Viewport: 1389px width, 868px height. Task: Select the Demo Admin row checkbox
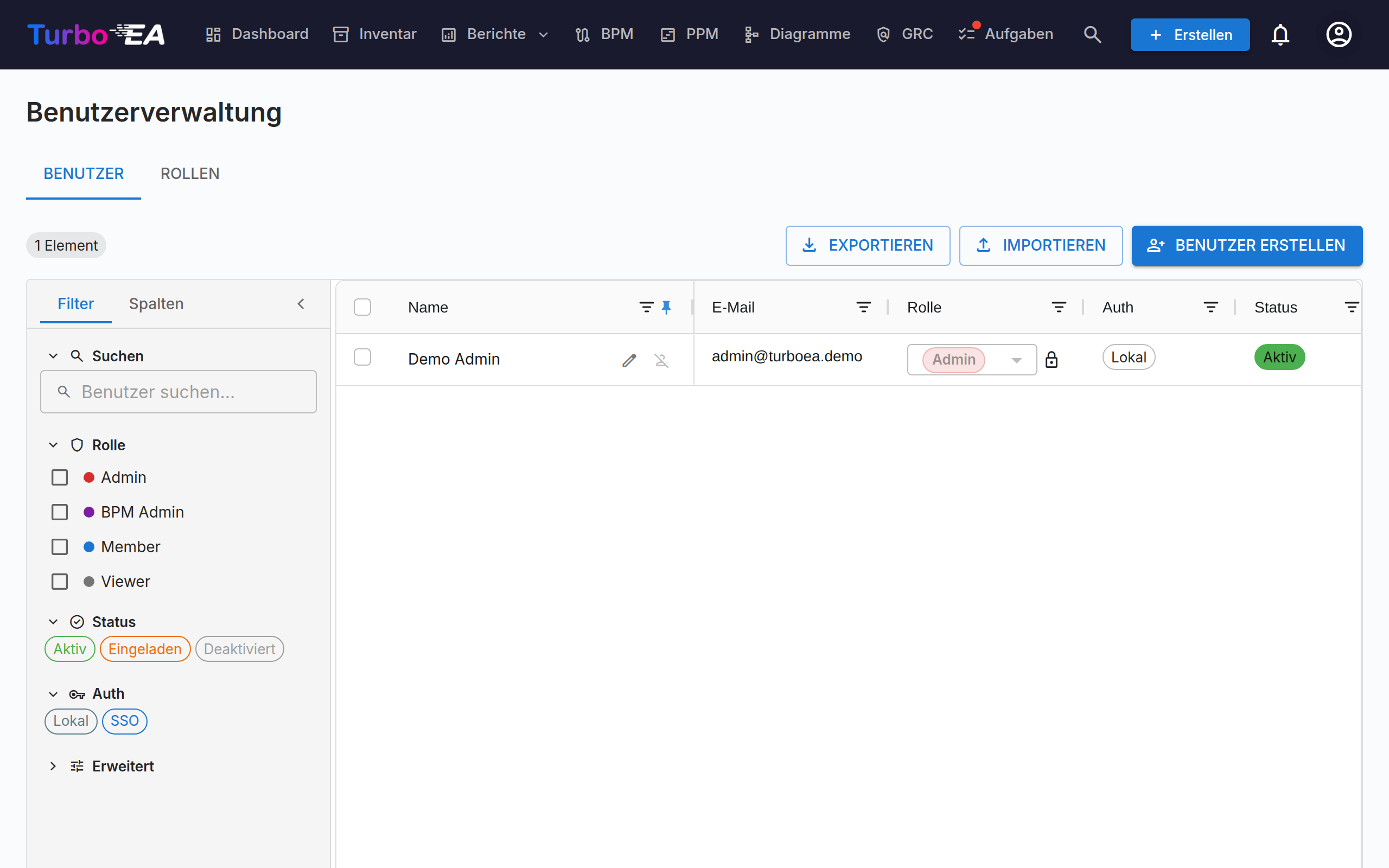click(x=362, y=357)
